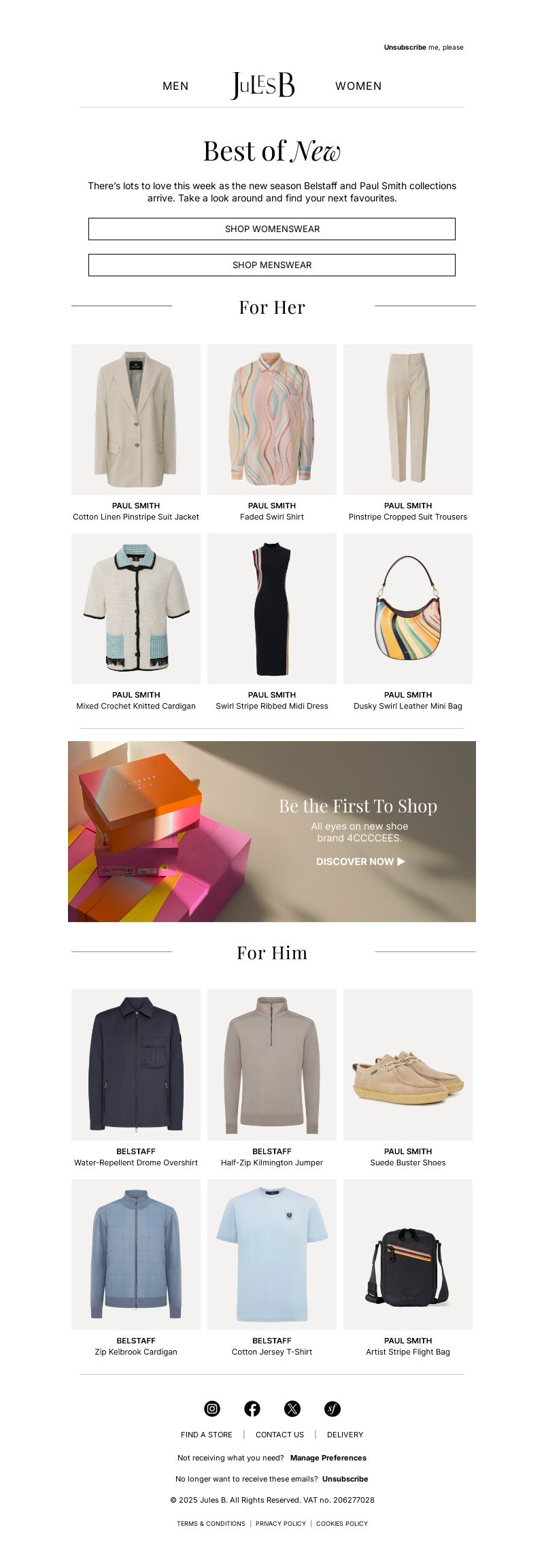Open the Facebook social icon

point(252,1409)
